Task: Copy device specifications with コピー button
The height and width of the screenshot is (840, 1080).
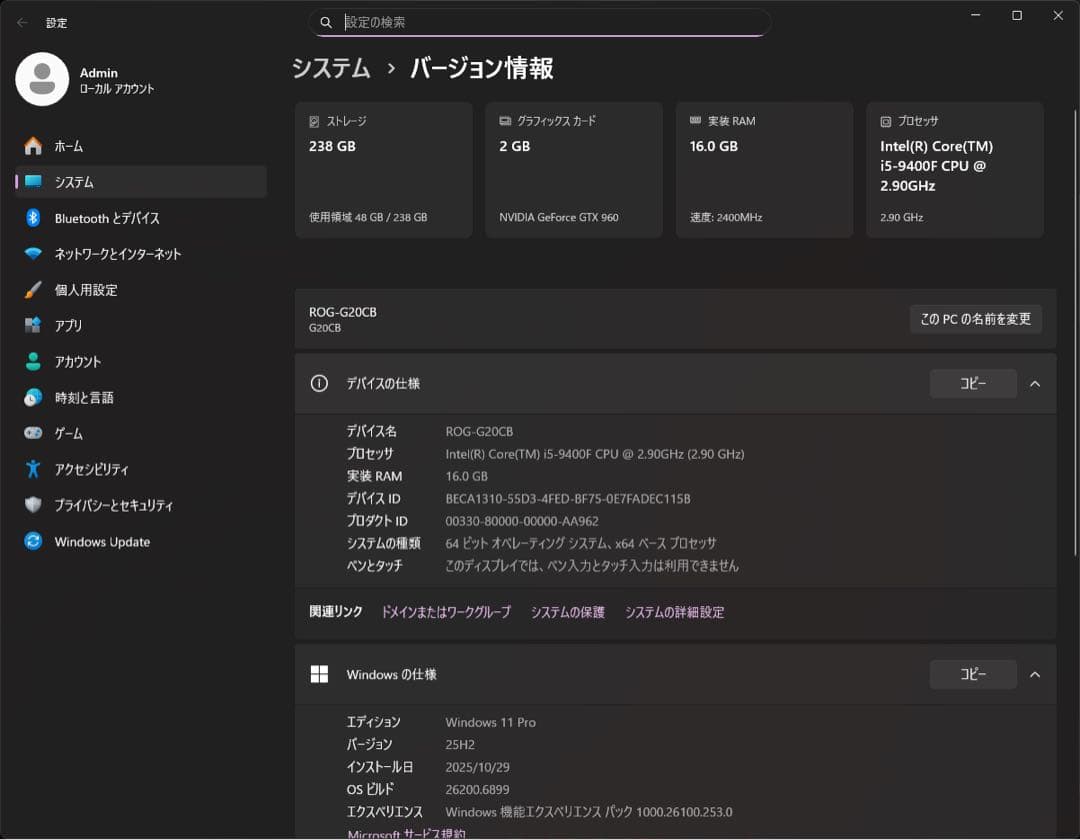Action: tap(973, 384)
